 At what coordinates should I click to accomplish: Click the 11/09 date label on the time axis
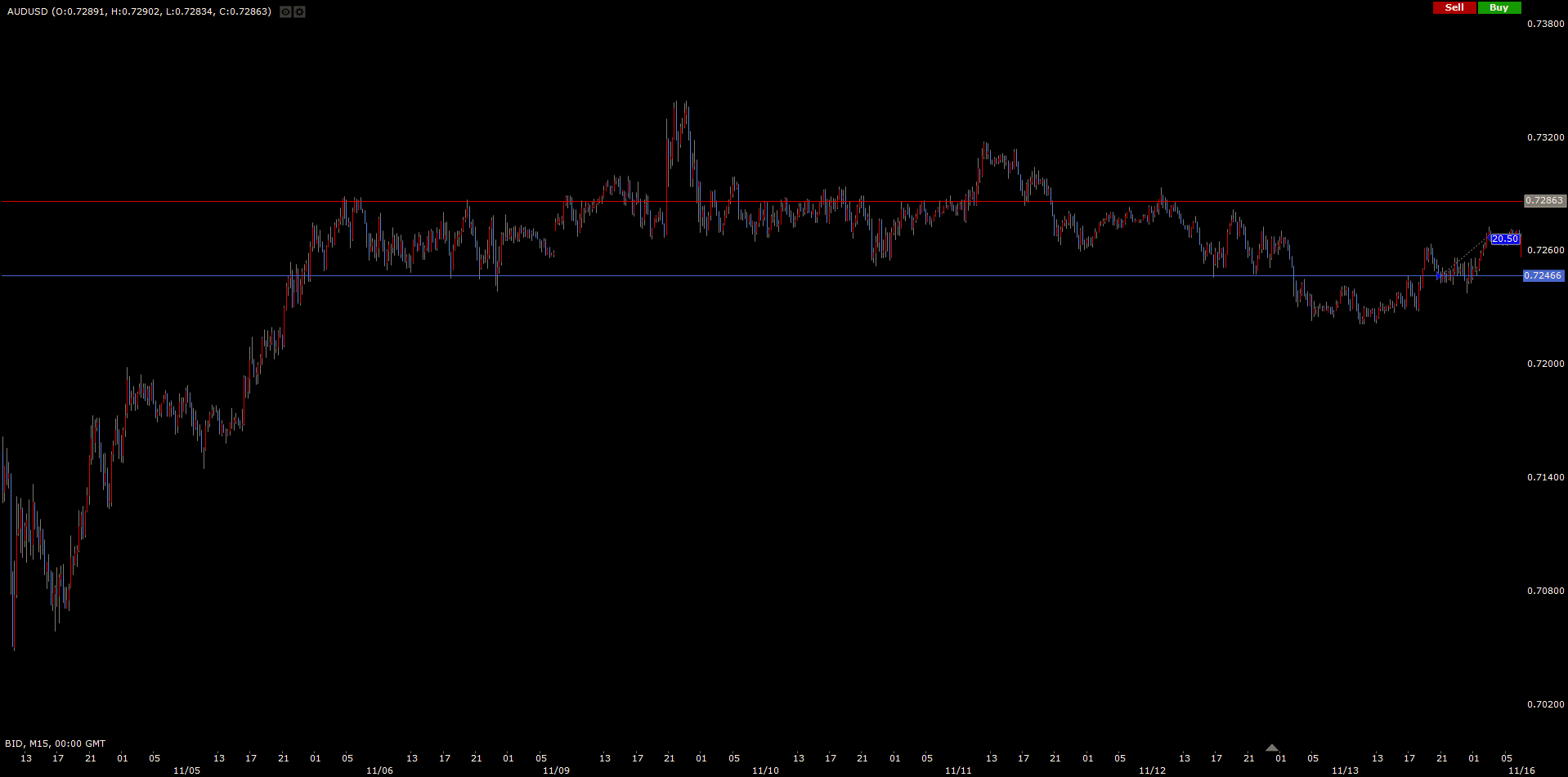556,770
